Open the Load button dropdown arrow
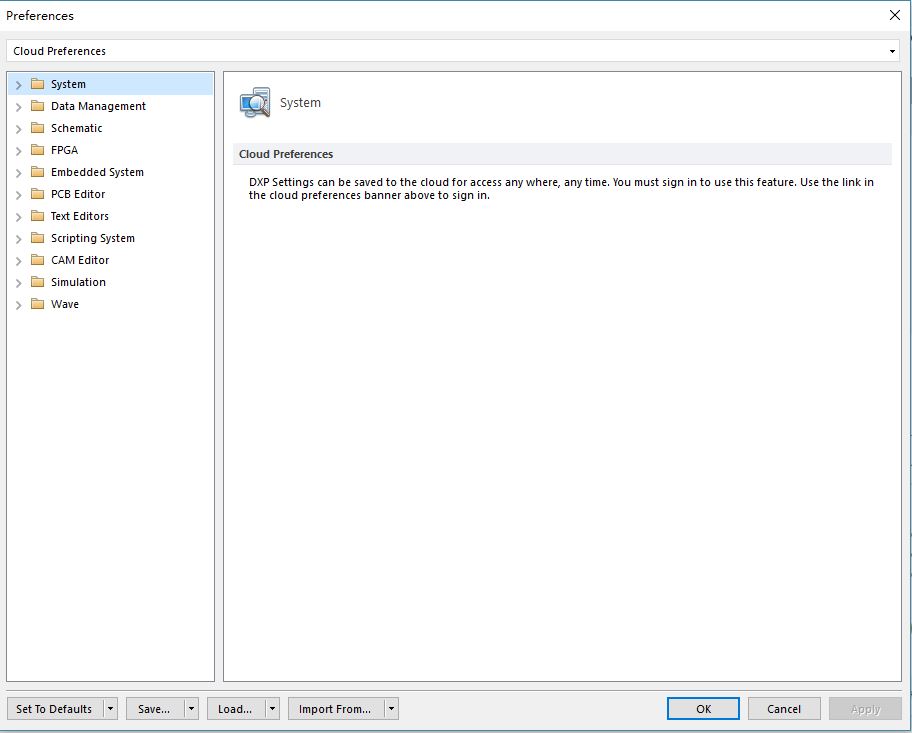Viewport: 912px width, 733px height. 272,709
